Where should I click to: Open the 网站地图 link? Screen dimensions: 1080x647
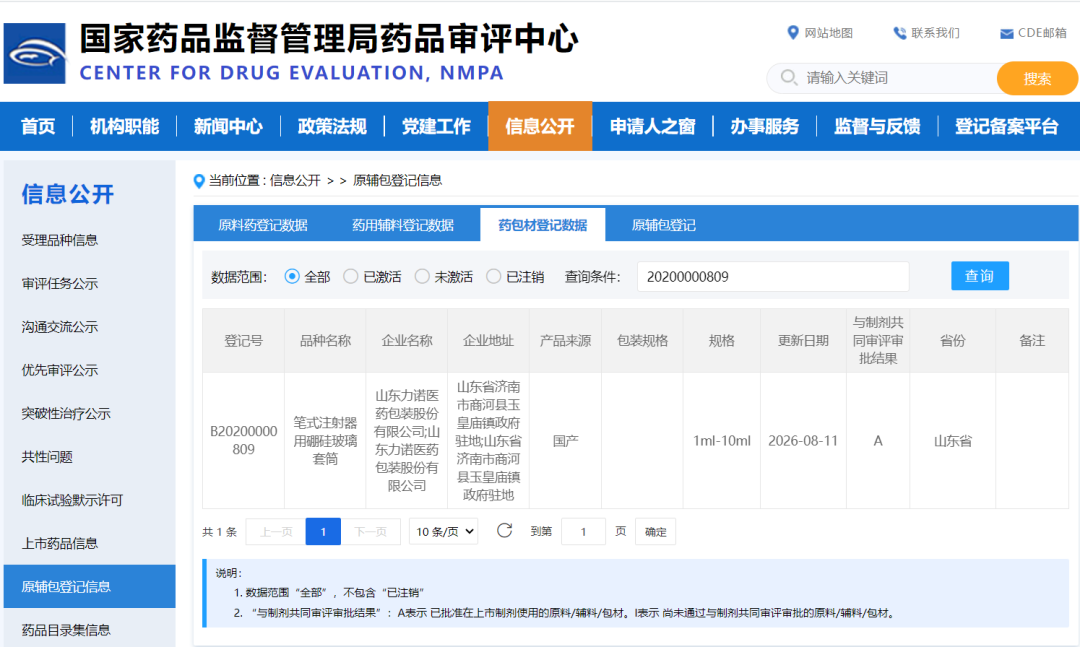(829, 33)
